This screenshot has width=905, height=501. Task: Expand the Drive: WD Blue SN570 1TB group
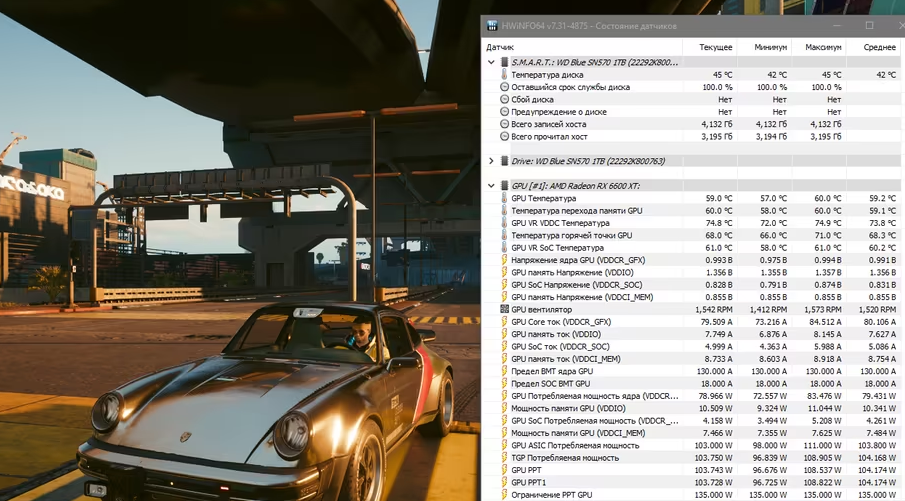(491, 161)
